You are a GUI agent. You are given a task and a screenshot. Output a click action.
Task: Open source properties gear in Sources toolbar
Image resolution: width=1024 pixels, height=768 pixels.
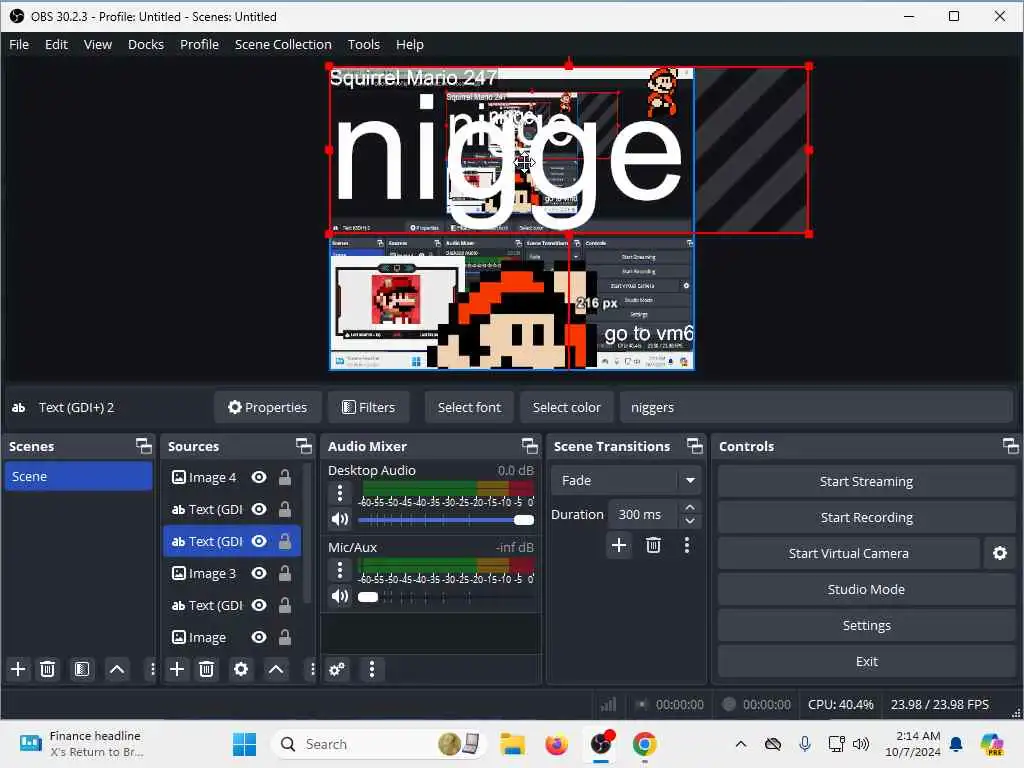click(241, 669)
